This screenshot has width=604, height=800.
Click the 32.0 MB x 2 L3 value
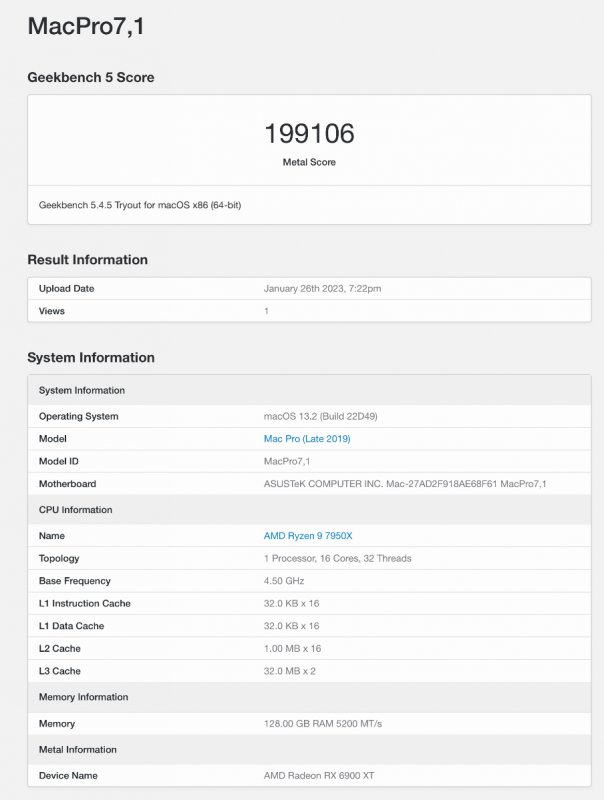290,671
